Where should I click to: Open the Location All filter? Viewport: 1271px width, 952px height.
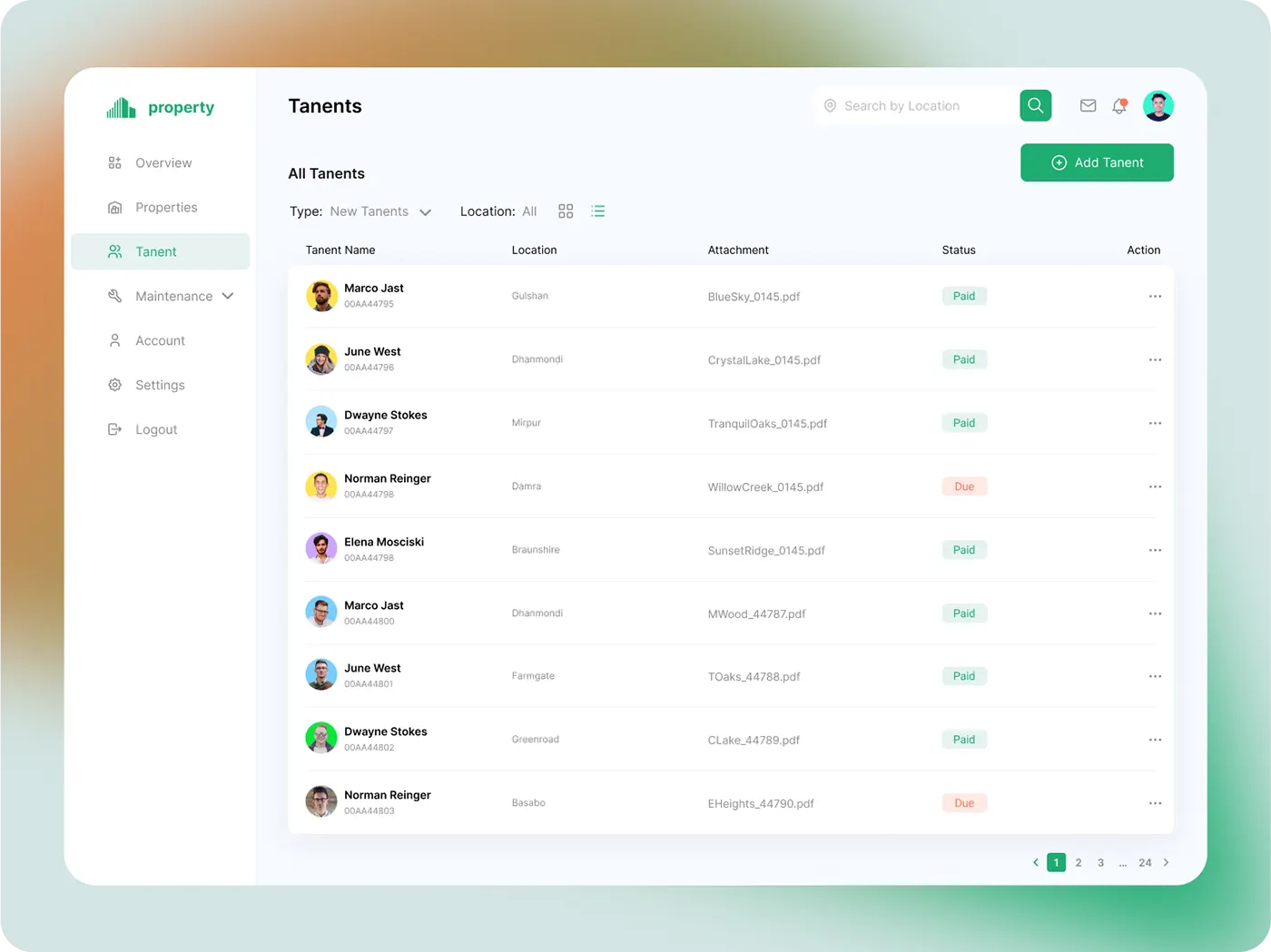(498, 211)
